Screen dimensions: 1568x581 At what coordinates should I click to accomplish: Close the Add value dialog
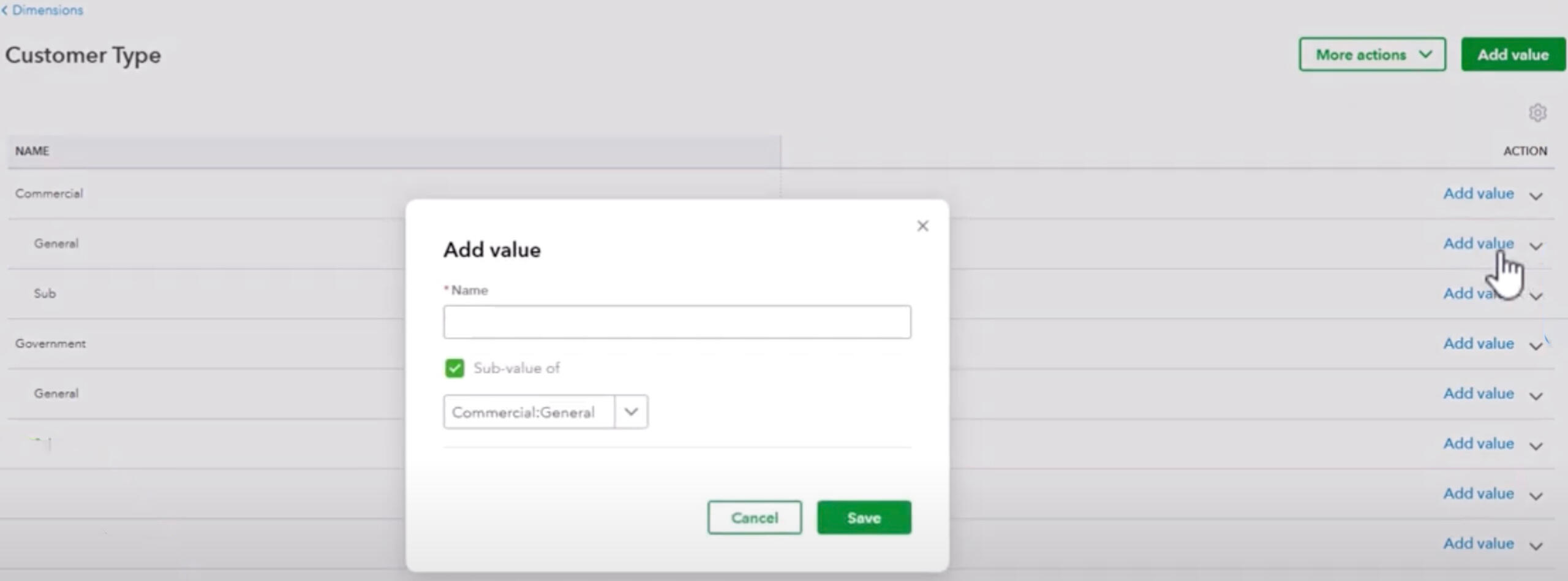[922, 226]
